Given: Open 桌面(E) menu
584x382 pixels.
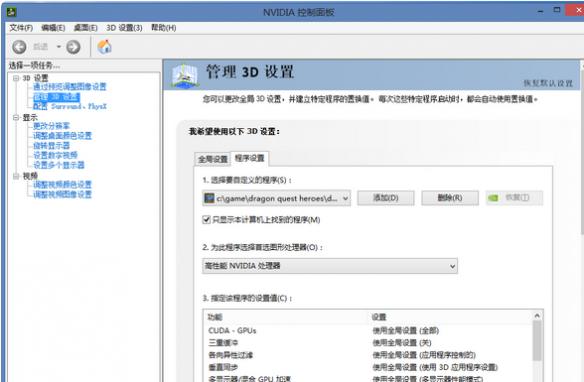Looking at the screenshot, I should [x=86, y=28].
